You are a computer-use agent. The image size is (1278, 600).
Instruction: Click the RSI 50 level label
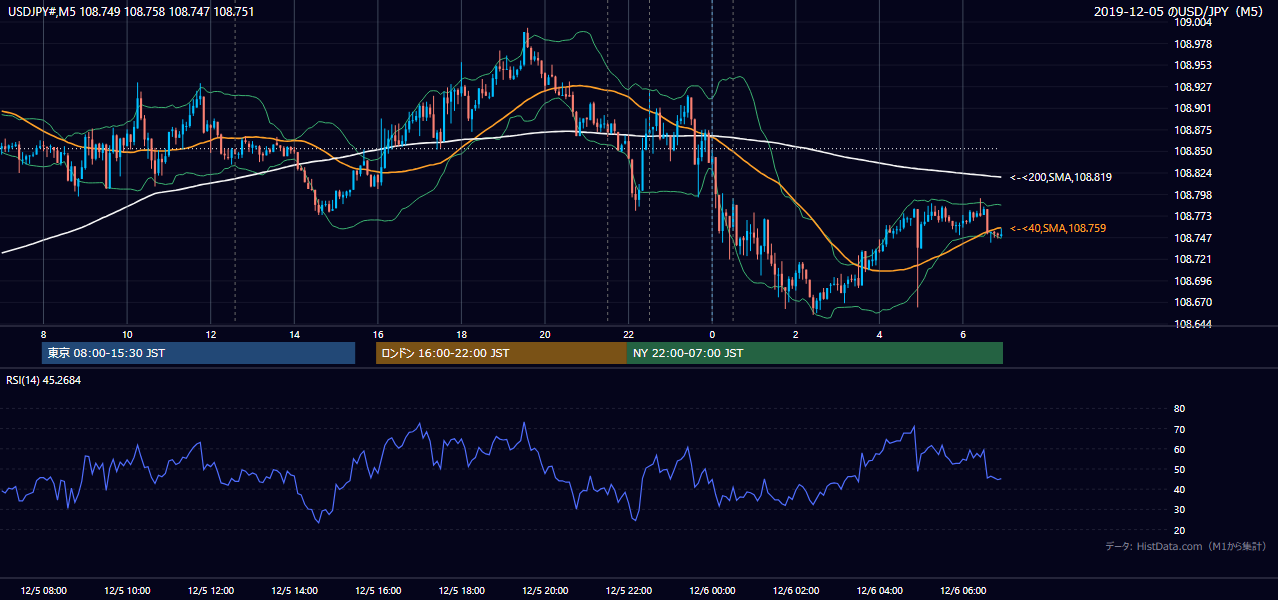tap(1179, 469)
